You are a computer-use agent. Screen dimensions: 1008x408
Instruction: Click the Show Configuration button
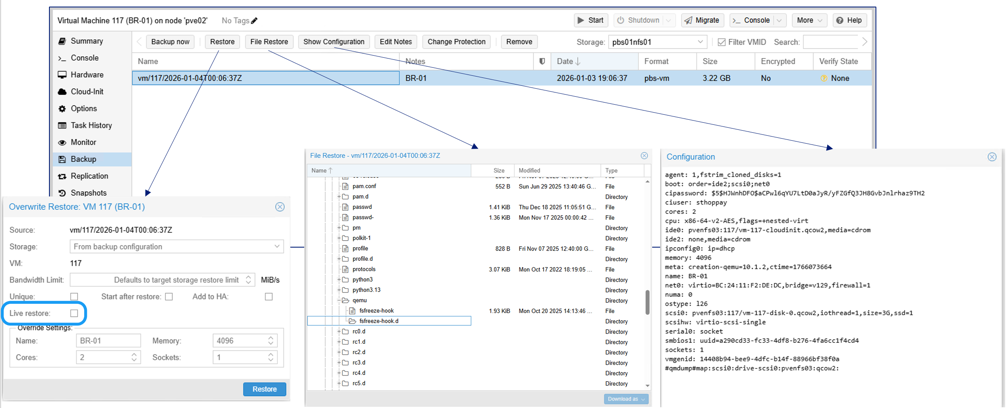(x=333, y=42)
